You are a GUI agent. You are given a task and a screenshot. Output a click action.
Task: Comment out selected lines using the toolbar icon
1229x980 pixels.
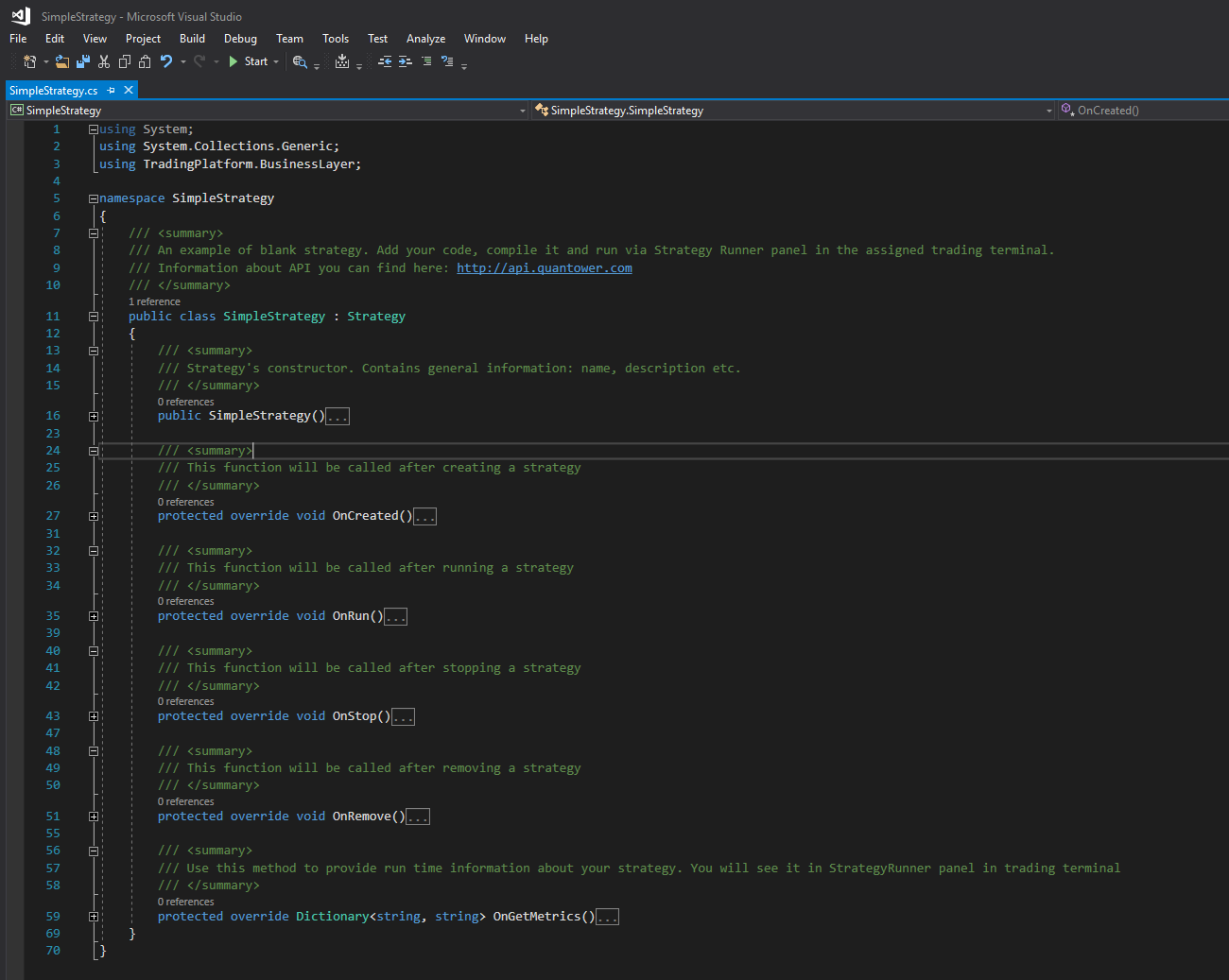(426, 61)
